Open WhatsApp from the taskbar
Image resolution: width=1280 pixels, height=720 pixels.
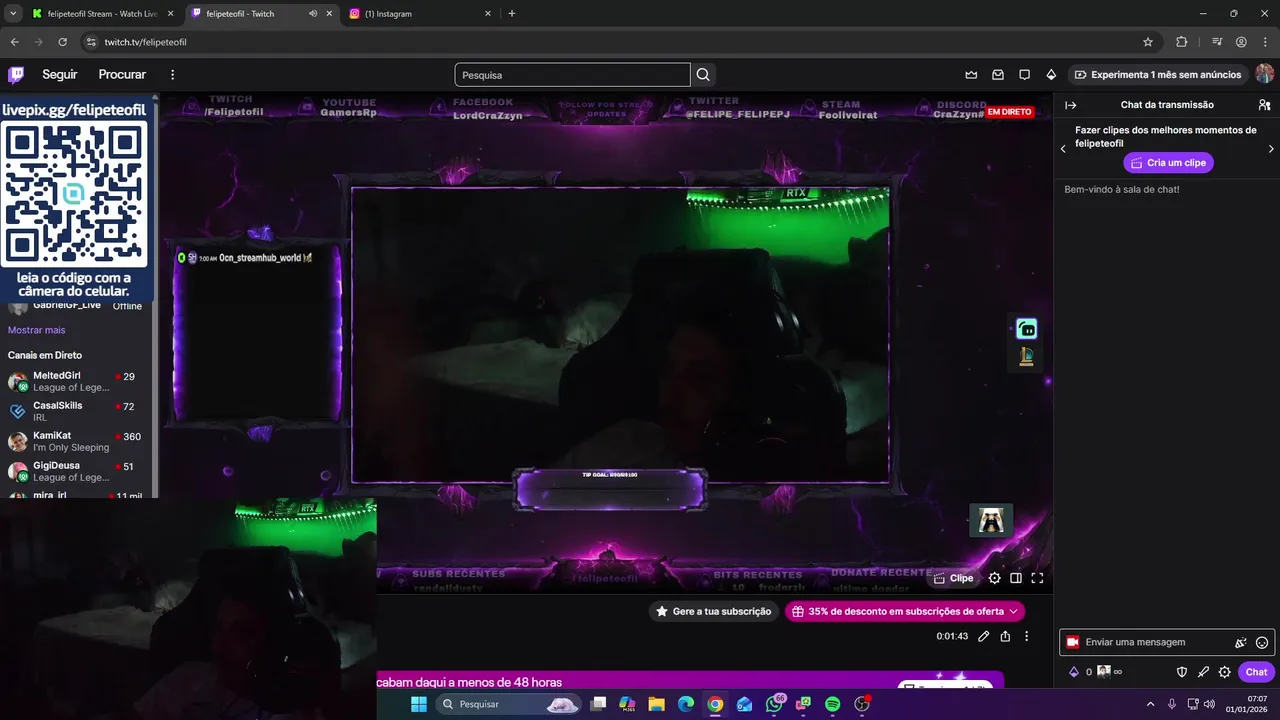click(774, 704)
